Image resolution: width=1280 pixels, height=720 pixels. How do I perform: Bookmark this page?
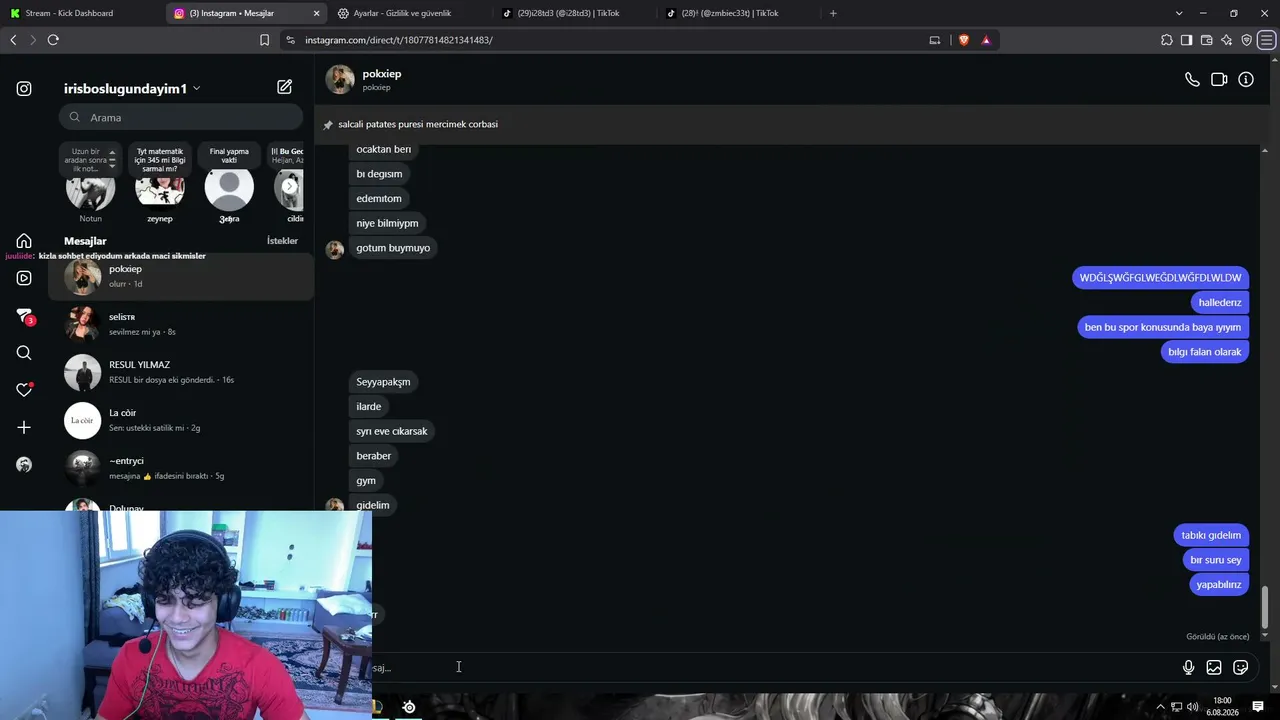coord(264,40)
